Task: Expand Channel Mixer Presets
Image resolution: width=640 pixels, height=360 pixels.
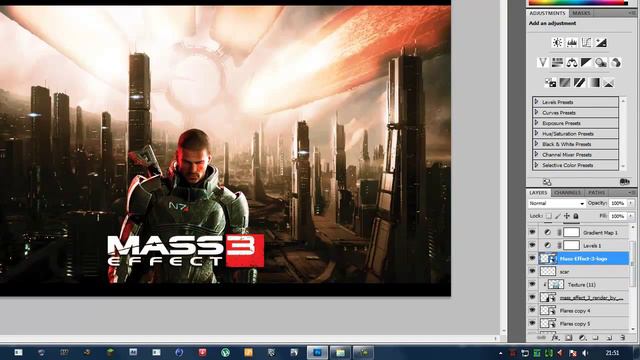Action: 537,154
